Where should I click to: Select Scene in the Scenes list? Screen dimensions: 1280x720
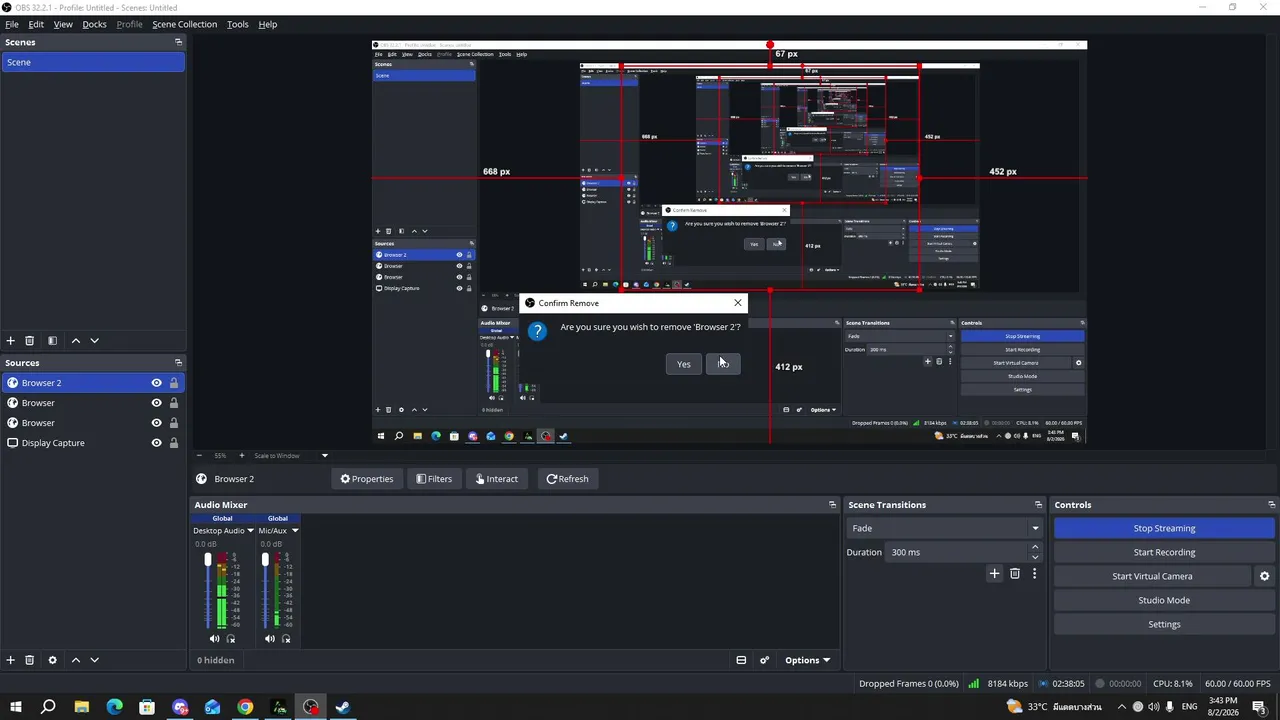click(x=93, y=62)
